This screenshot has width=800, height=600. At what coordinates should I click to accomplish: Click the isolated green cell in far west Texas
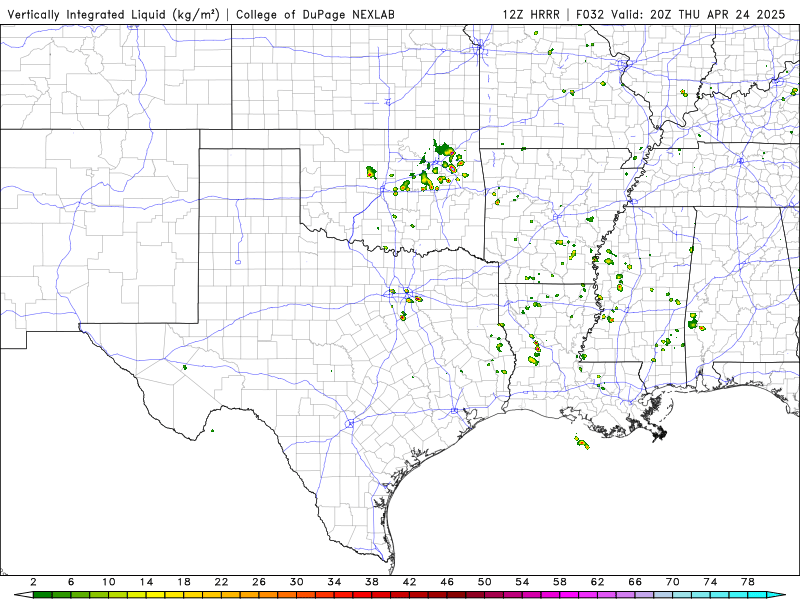coord(185,367)
